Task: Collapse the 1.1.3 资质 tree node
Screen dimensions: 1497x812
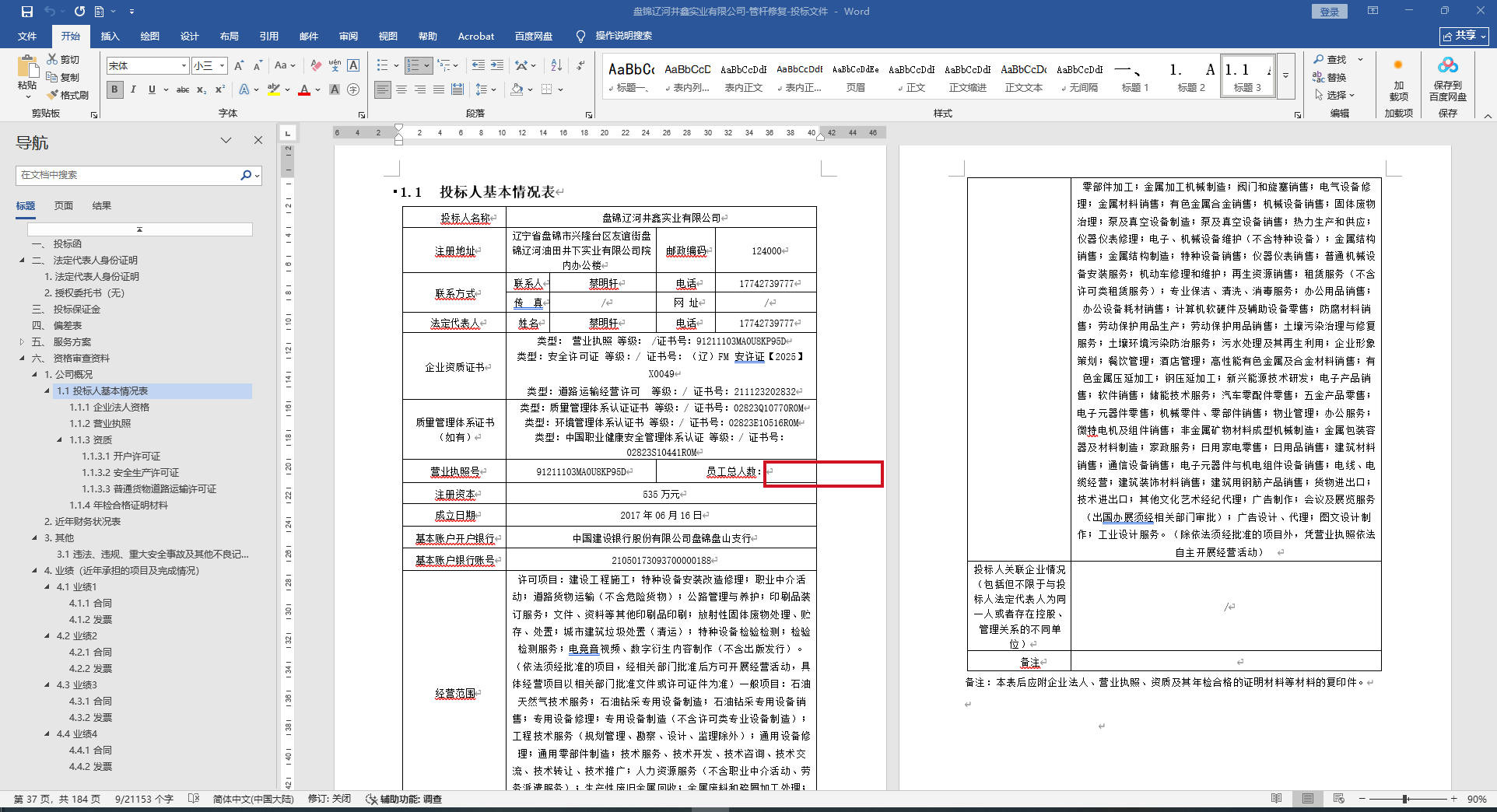Action: pyautogui.click(x=60, y=440)
